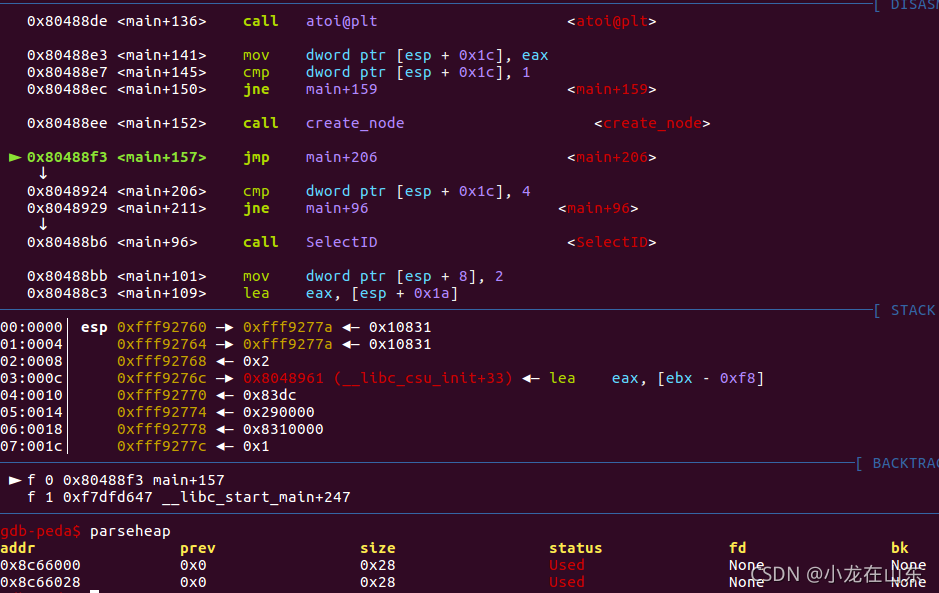Screen dimensions: 939x593
Task: Click stack address 0xfff92760
Action: click(x=162, y=327)
